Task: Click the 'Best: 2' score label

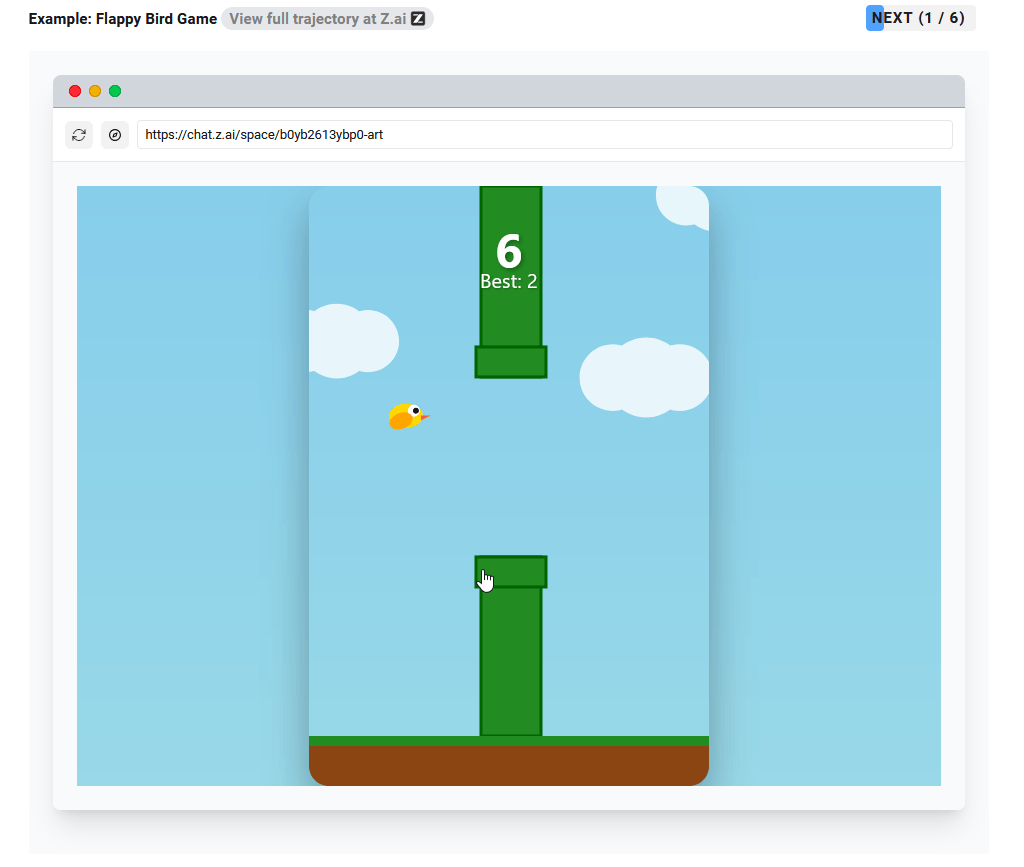Action: [509, 281]
